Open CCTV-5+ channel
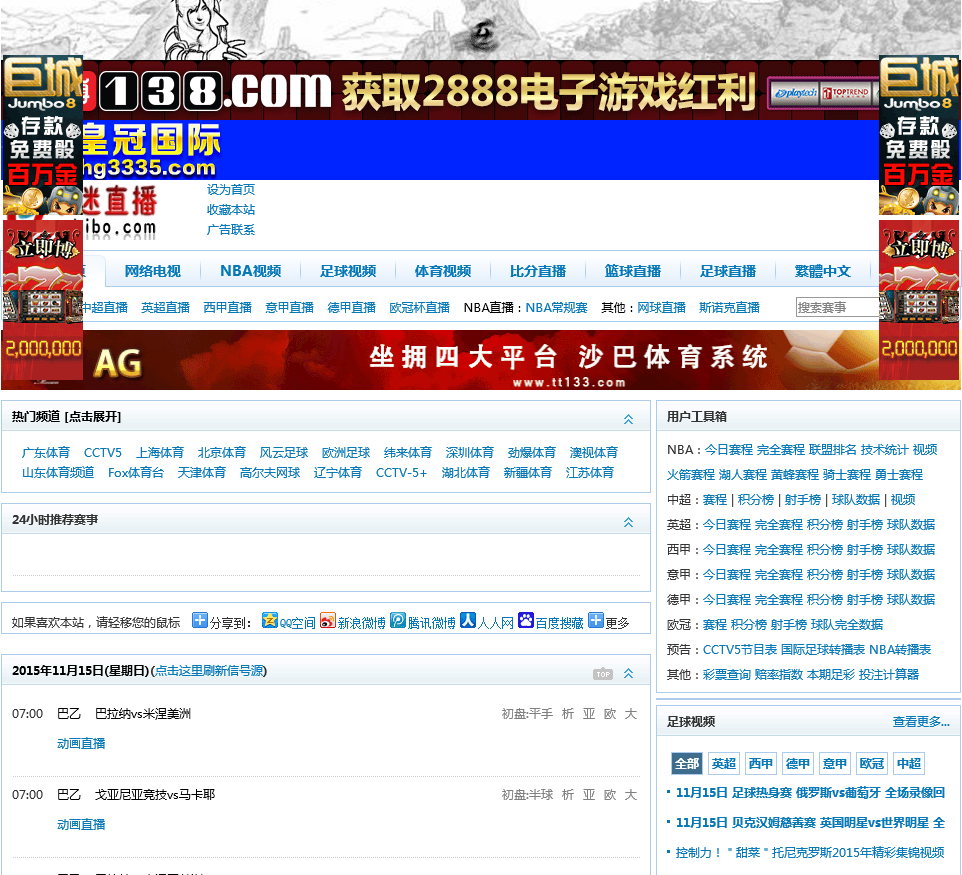 401,472
